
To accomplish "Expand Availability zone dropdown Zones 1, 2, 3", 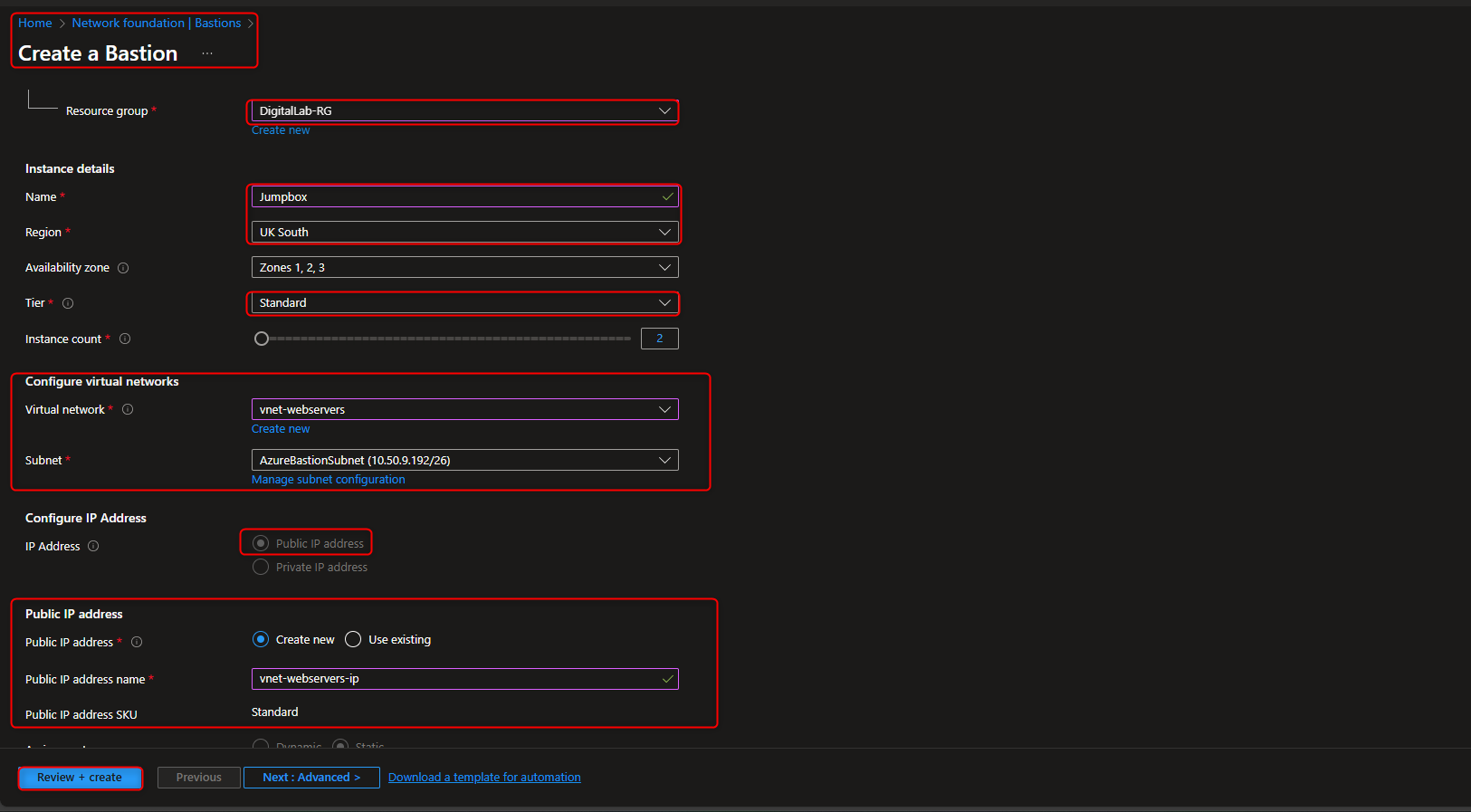I will coord(464,267).
